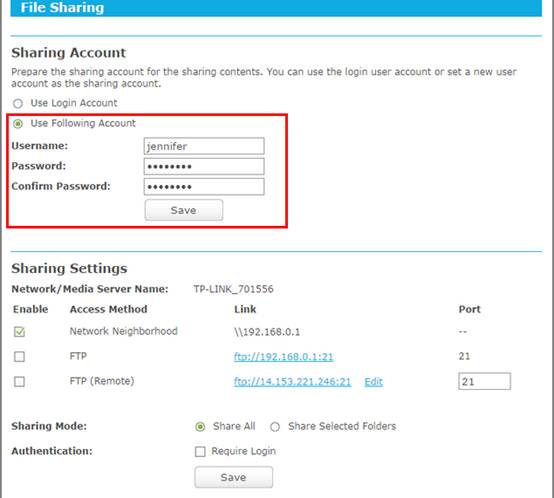
Task: Click Edit next to FTP Remote link
Action: point(373,382)
